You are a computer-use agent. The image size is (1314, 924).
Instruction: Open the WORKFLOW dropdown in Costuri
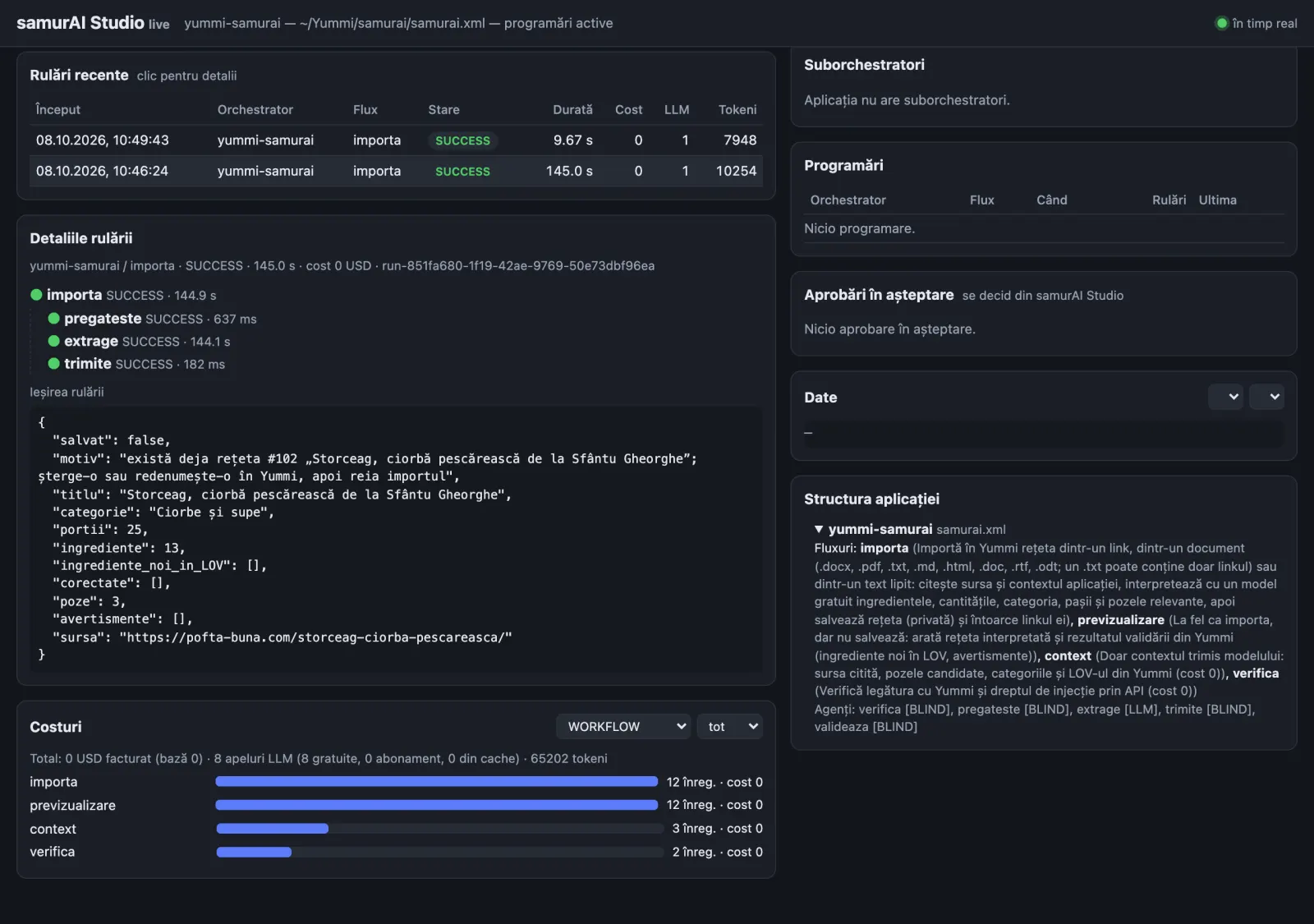(x=623, y=727)
